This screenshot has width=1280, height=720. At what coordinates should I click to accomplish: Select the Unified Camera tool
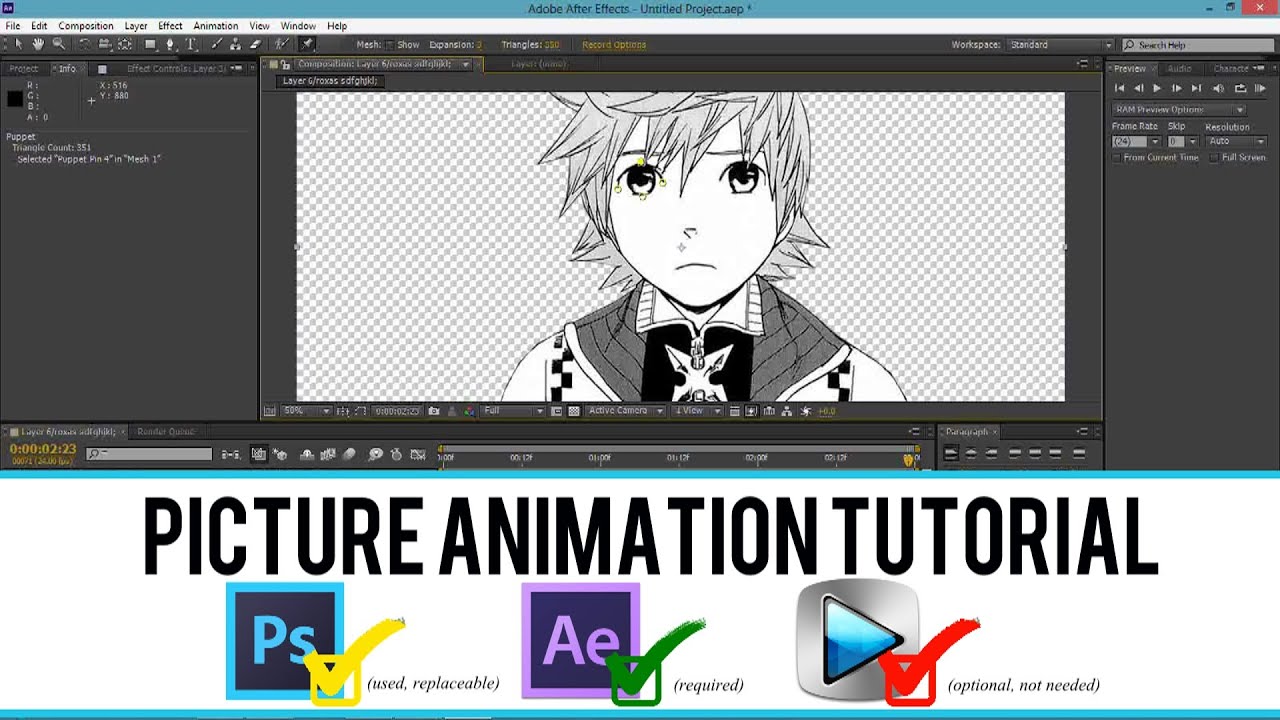point(104,44)
